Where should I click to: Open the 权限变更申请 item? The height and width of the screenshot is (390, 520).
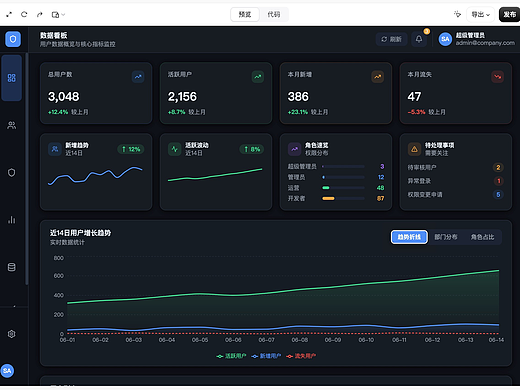pyautogui.click(x=455, y=195)
